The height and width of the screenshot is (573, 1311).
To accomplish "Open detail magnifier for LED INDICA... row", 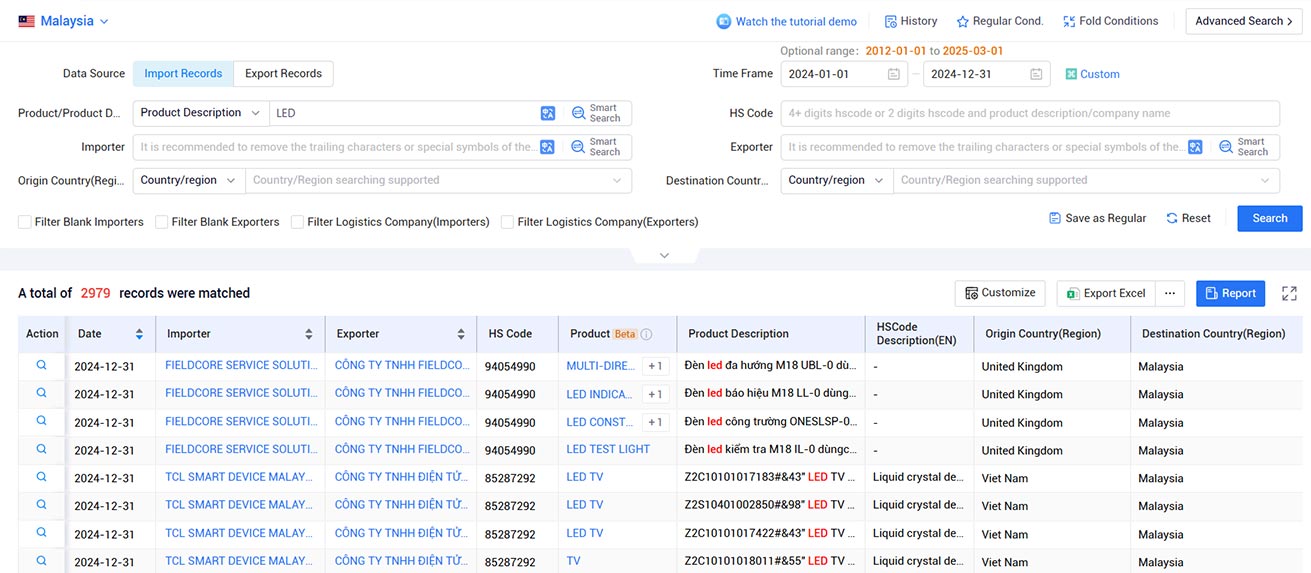I will click(42, 393).
